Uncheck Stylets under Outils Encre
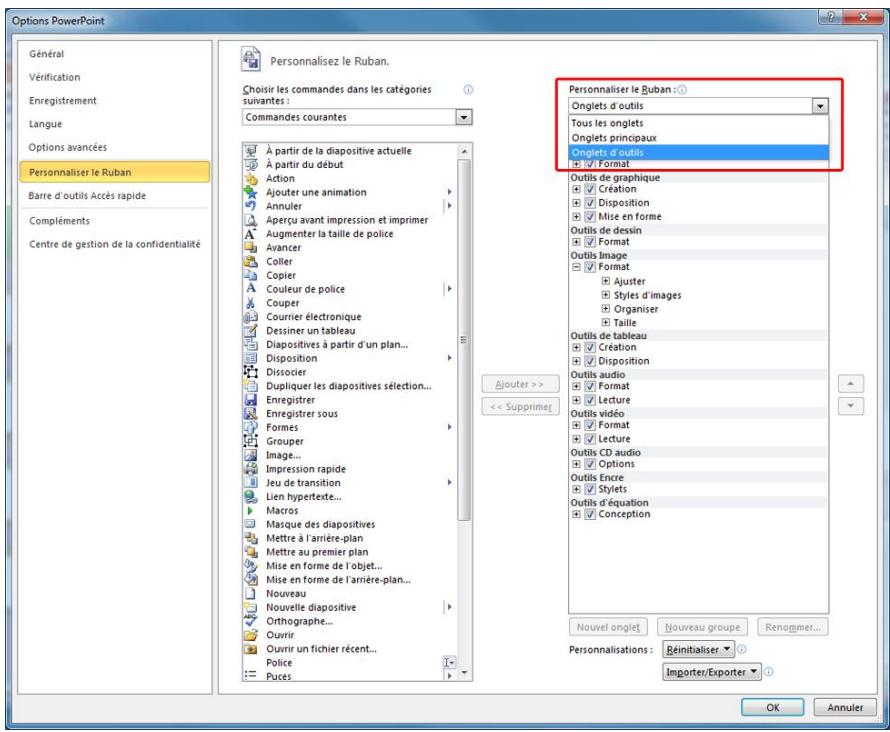 point(590,489)
